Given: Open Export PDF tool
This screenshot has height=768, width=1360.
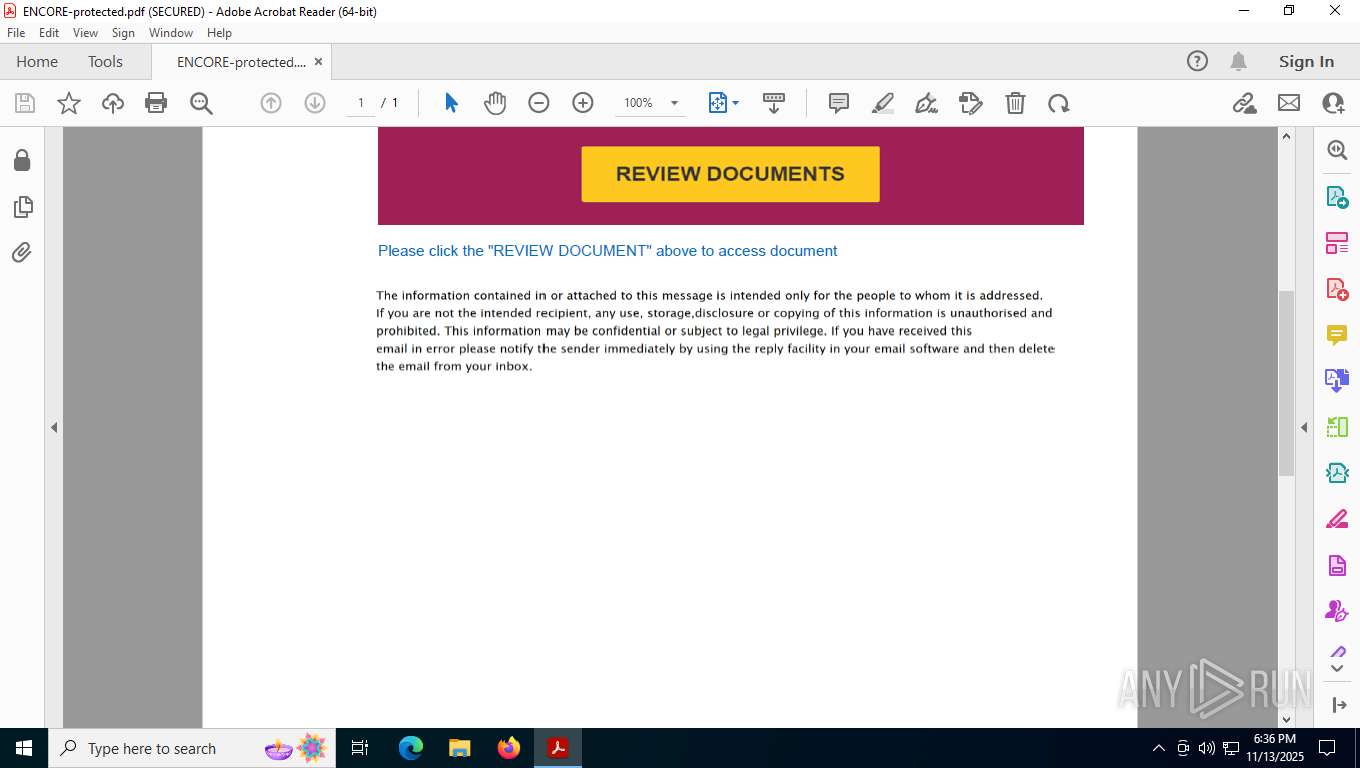Looking at the screenshot, I should pyautogui.click(x=1337, y=197).
